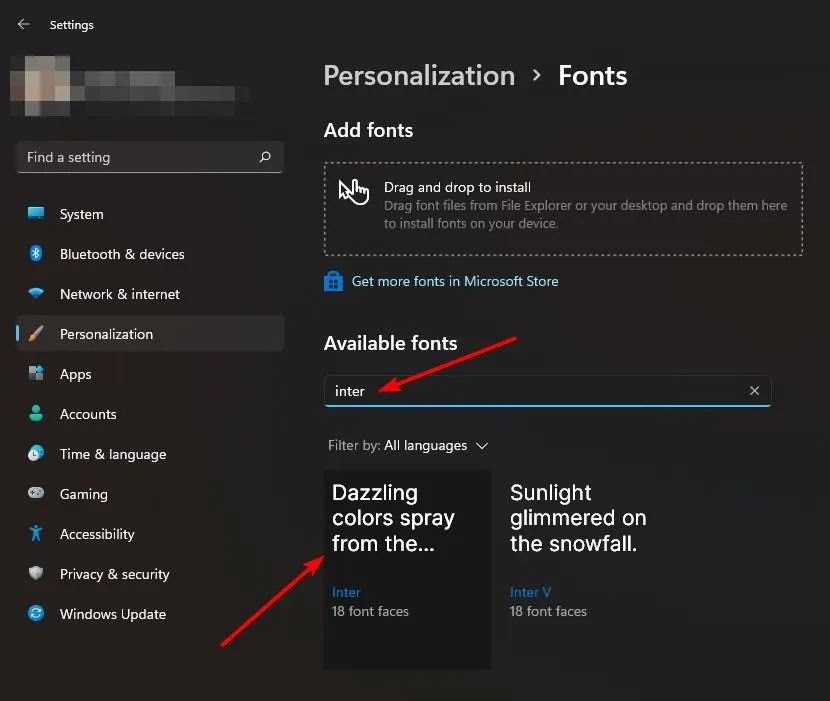Click the Microsoft Store bag icon
The height and width of the screenshot is (701, 830).
[333, 281]
